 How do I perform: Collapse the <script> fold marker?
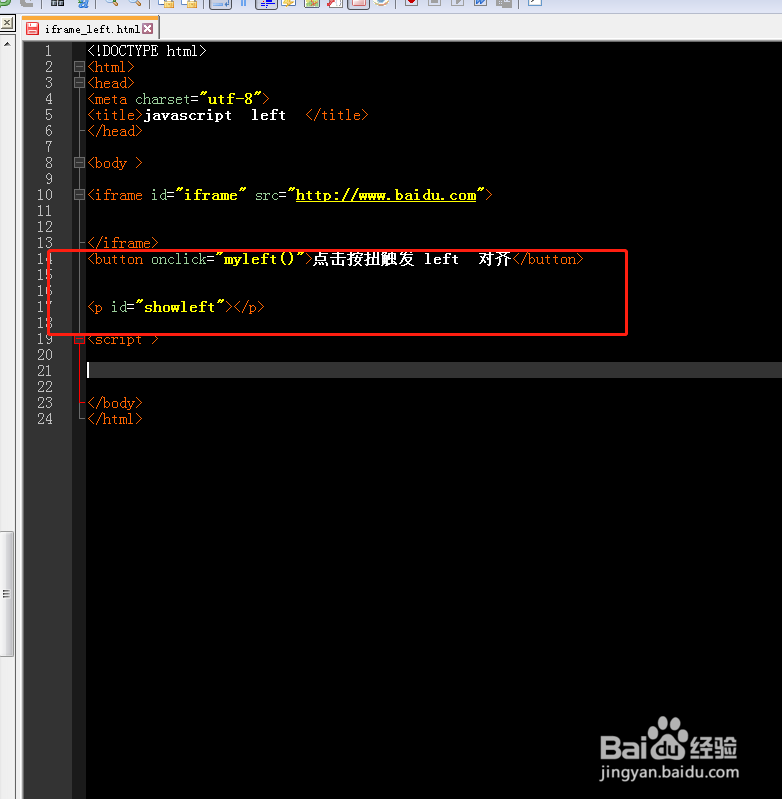(x=79, y=339)
